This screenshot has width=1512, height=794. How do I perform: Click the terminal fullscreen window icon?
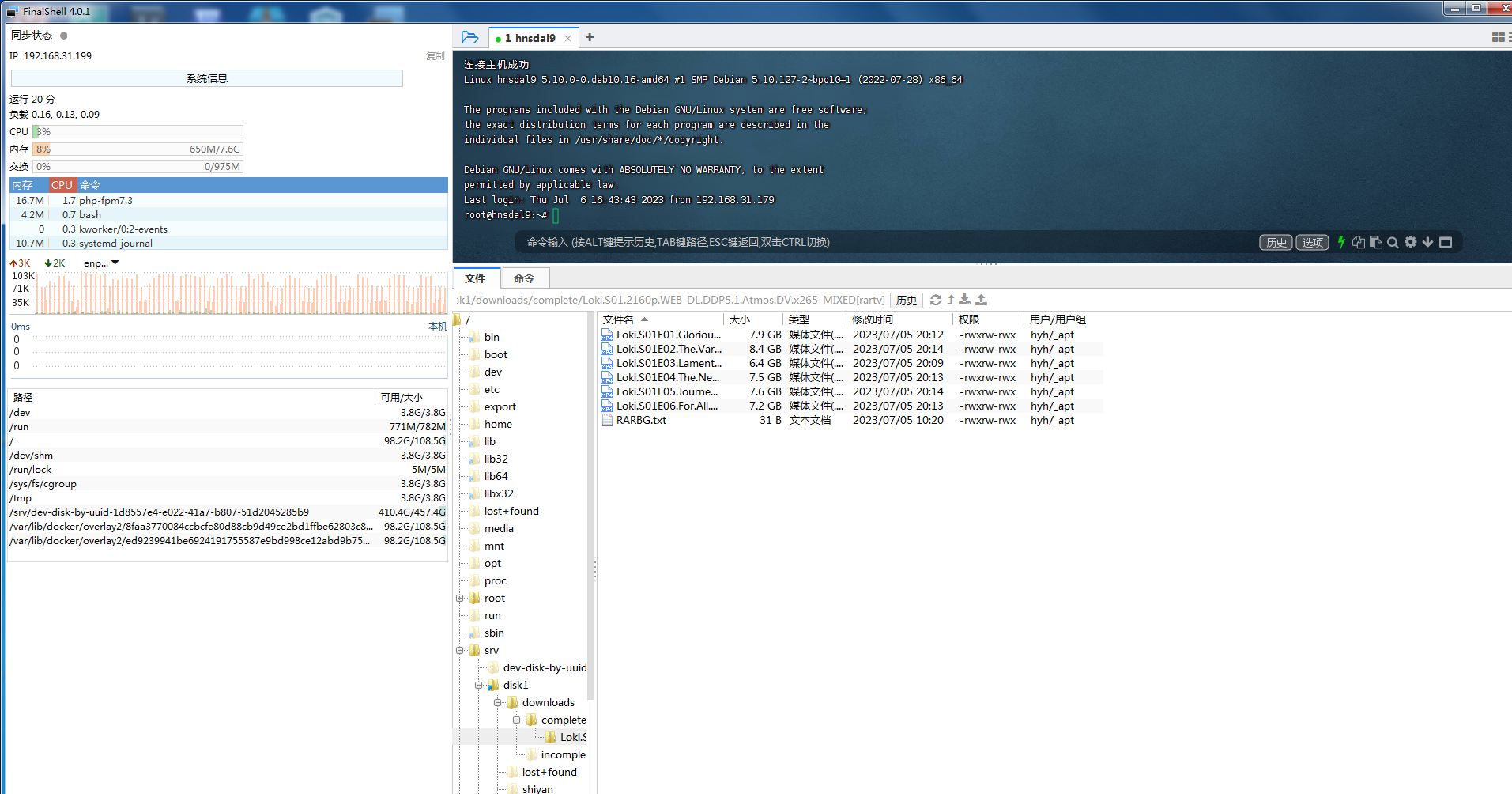click(1446, 242)
